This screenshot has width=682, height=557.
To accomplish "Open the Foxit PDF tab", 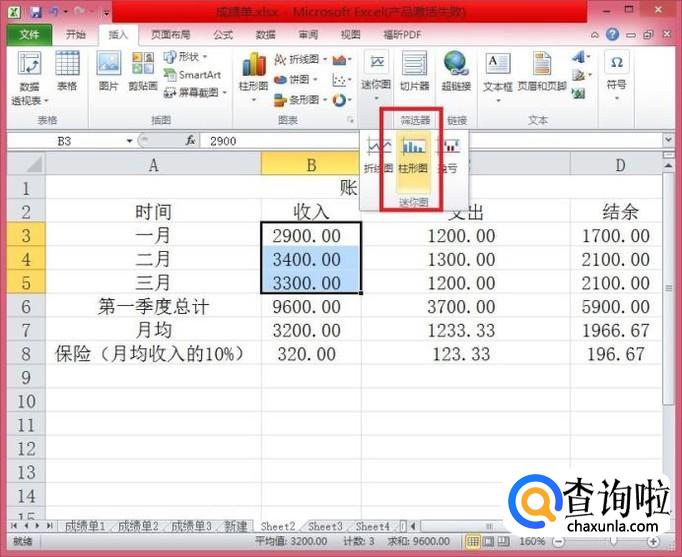I will pyautogui.click(x=402, y=35).
